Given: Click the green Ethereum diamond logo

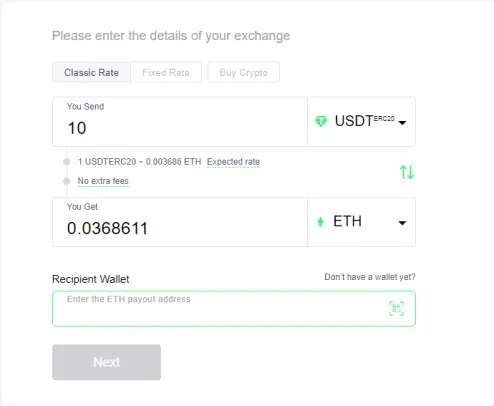Looking at the screenshot, I should coord(320,222).
